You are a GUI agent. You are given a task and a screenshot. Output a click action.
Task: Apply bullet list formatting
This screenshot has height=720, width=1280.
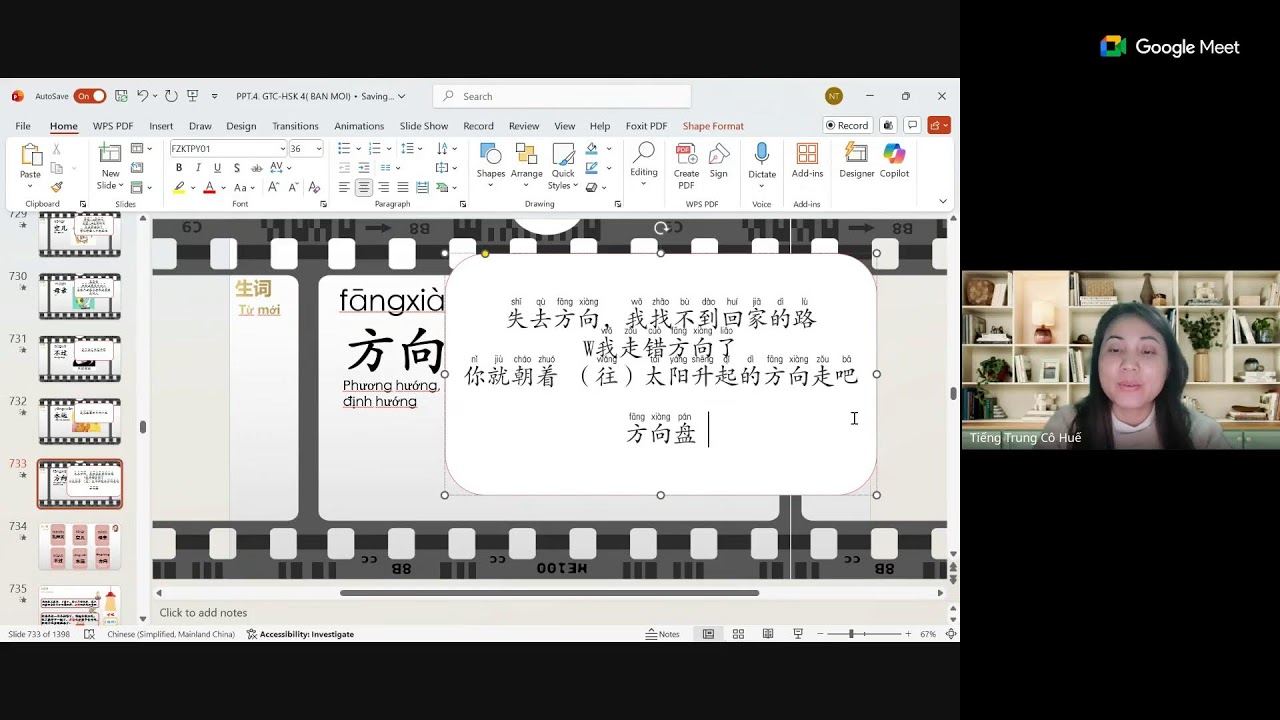(344, 149)
